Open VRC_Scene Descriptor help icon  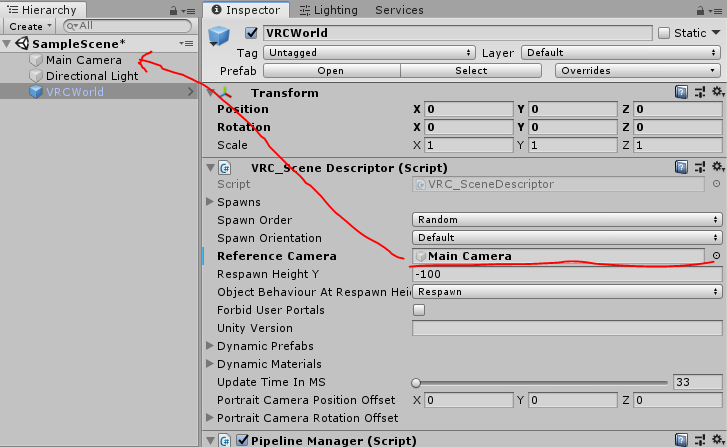point(681,167)
